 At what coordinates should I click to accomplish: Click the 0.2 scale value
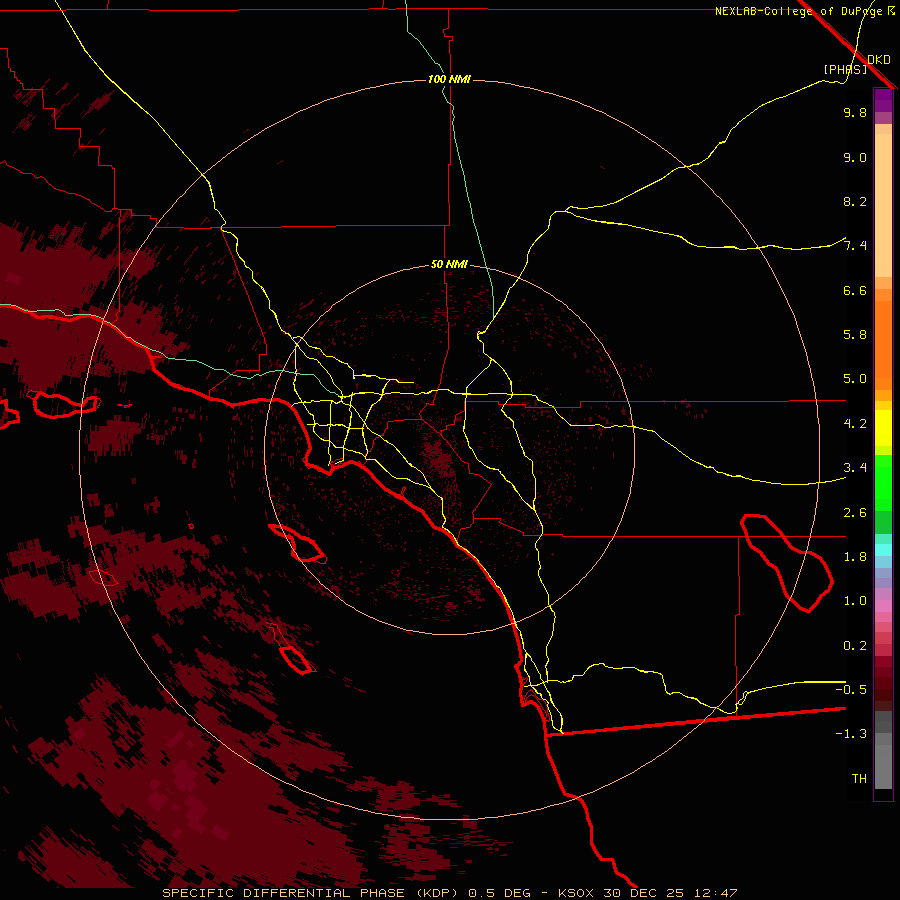point(855,645)
